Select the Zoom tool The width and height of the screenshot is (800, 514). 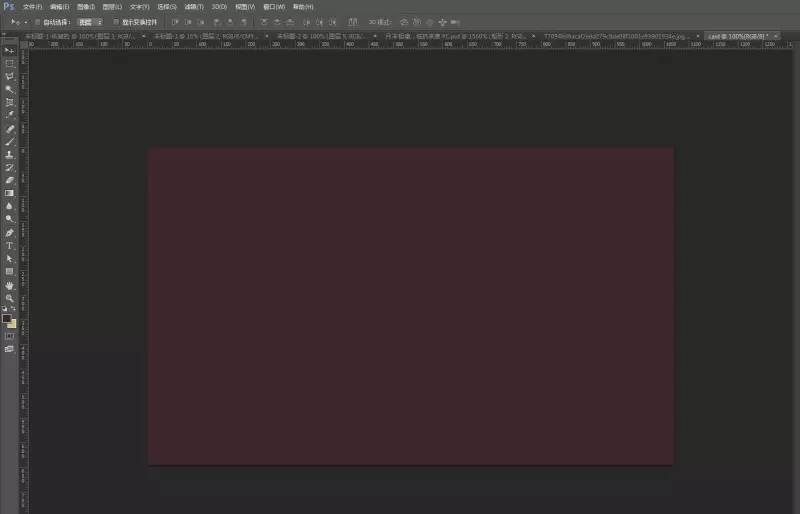click(x=9, y=299)
